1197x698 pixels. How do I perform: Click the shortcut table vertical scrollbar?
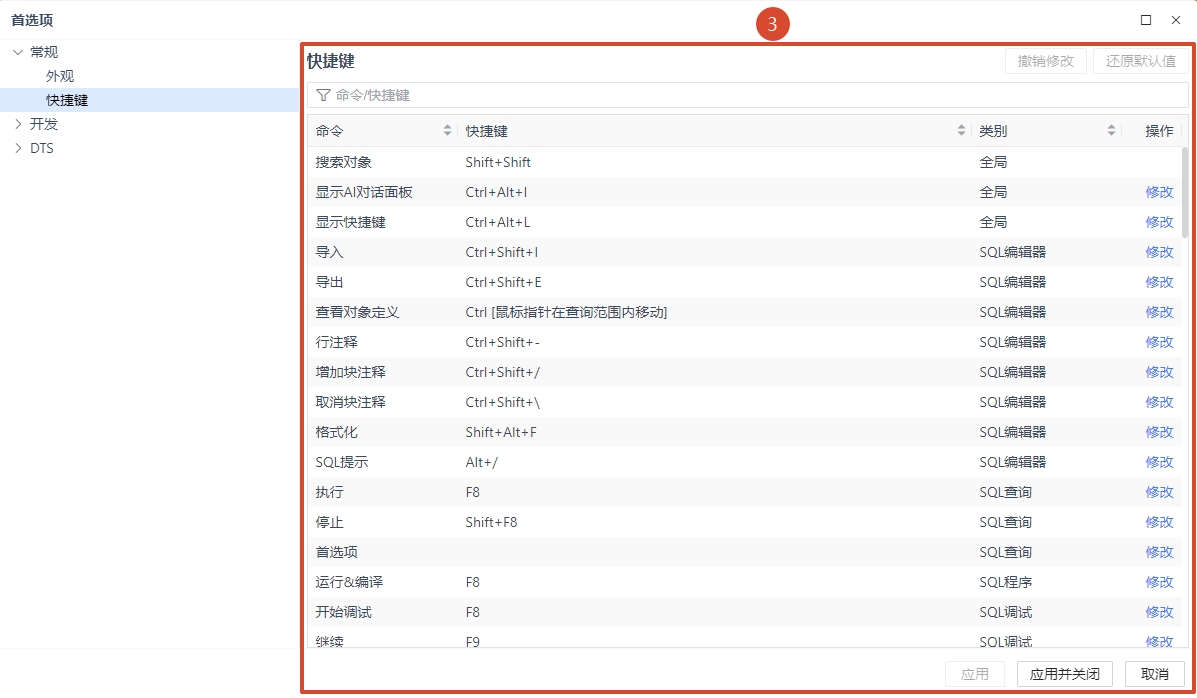[x=1185, y=192]
